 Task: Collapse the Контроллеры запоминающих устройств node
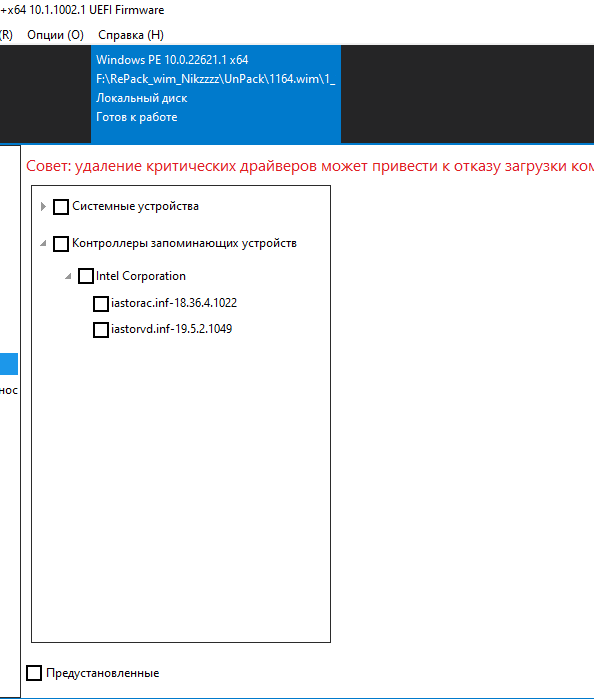(x=43, y=243)
